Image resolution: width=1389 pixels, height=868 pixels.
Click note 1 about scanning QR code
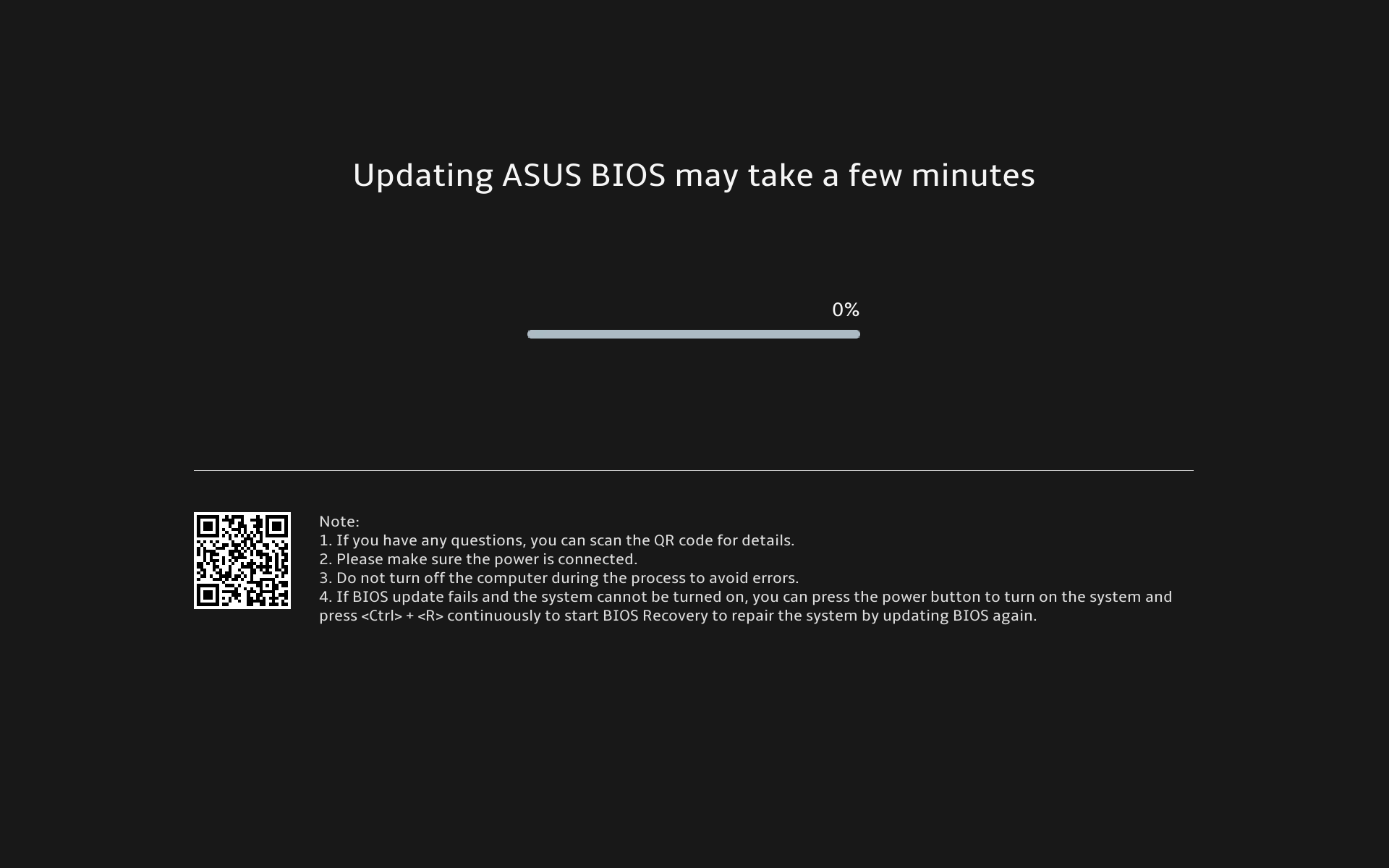pos(557,540)
